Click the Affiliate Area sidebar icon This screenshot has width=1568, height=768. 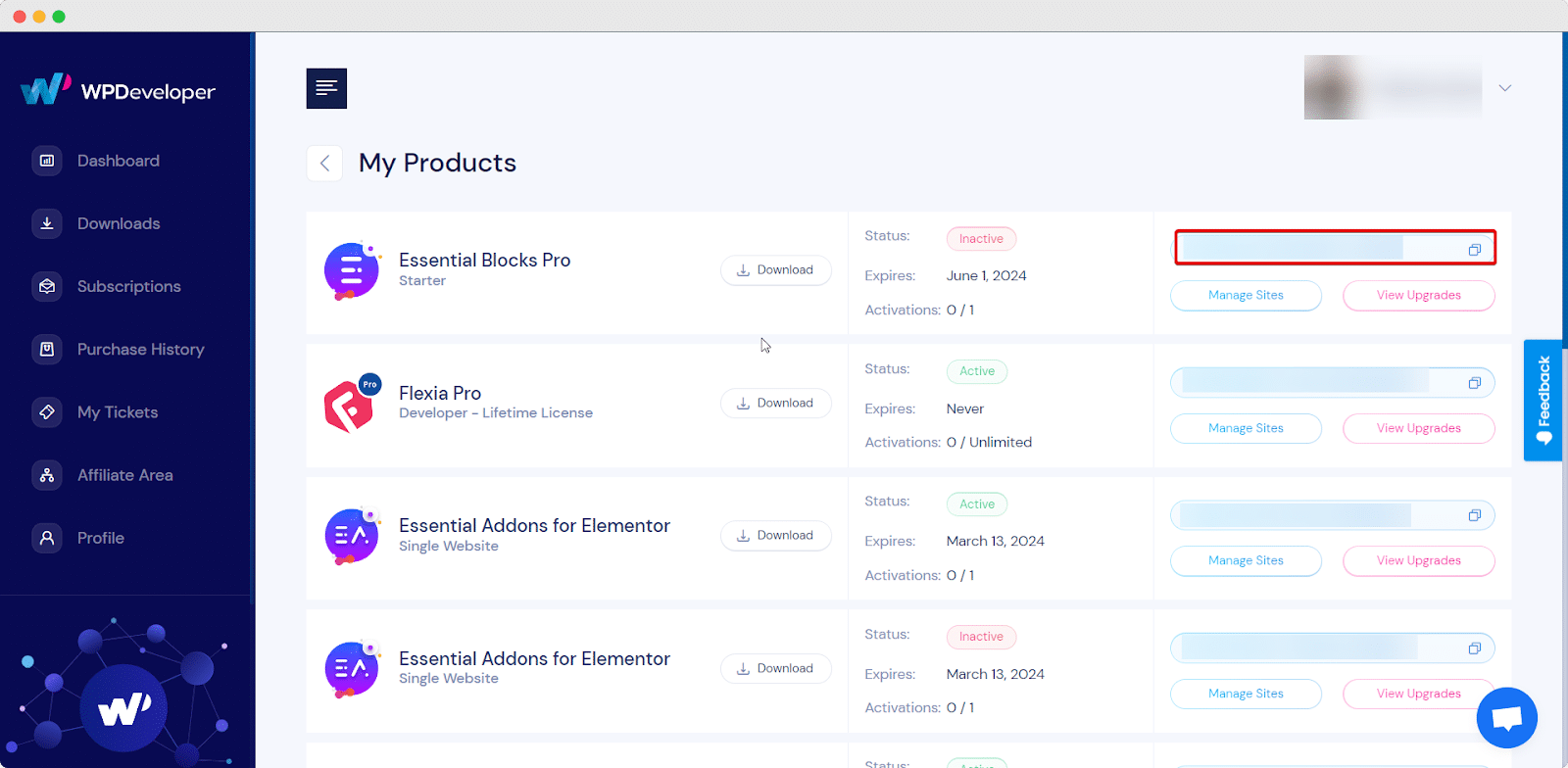pos(46,475)
